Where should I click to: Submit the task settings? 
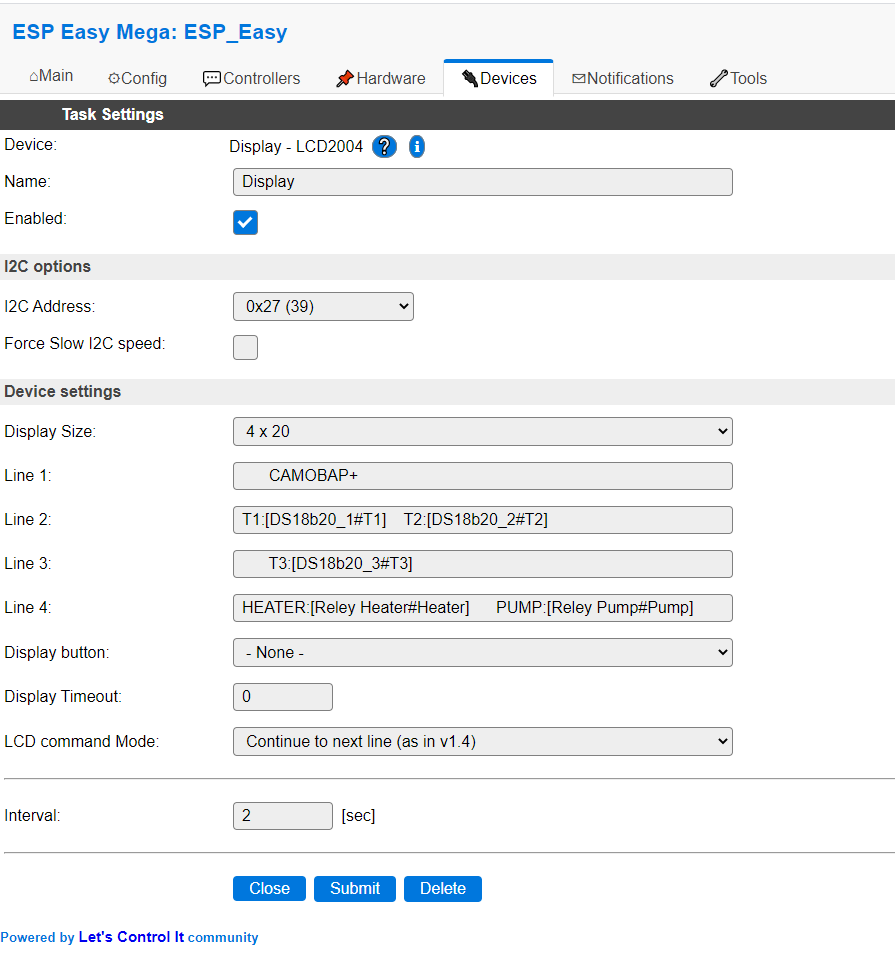(x=354, y=889)
